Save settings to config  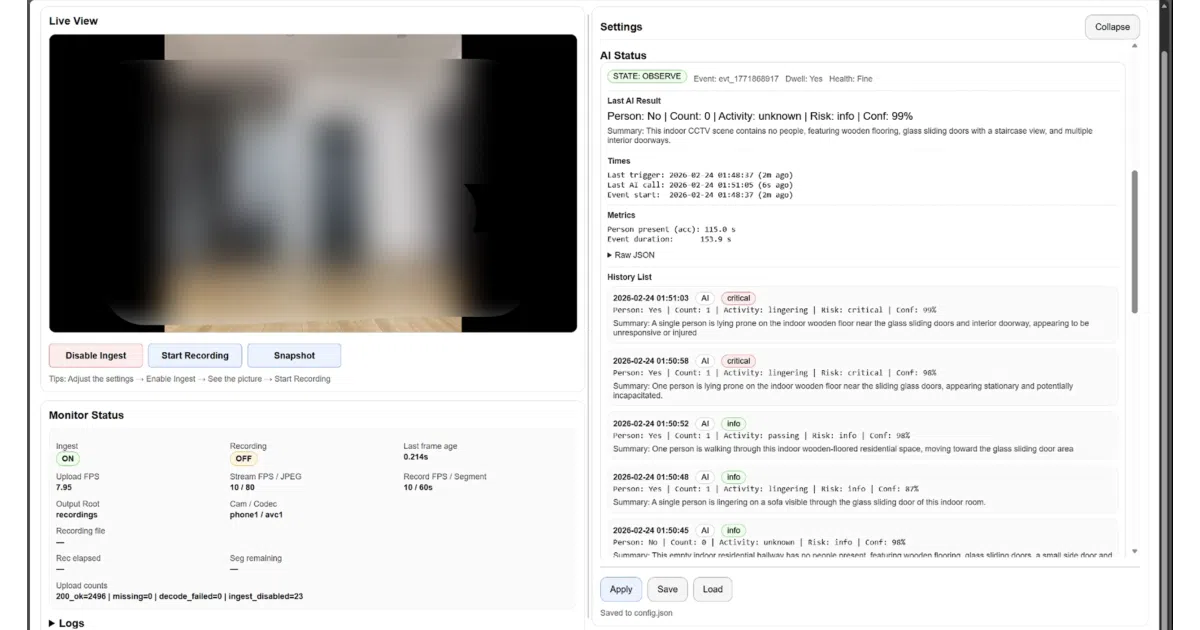pos(667,589)
